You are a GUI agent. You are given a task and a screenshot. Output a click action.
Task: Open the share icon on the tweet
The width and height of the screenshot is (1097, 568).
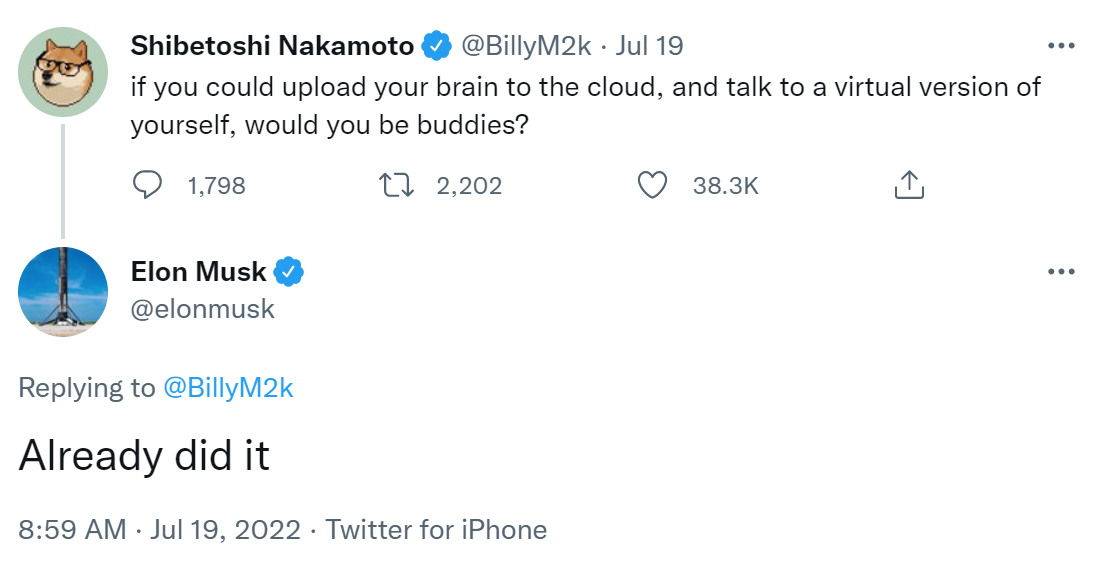pyautogui.click(x=907, y=185)
